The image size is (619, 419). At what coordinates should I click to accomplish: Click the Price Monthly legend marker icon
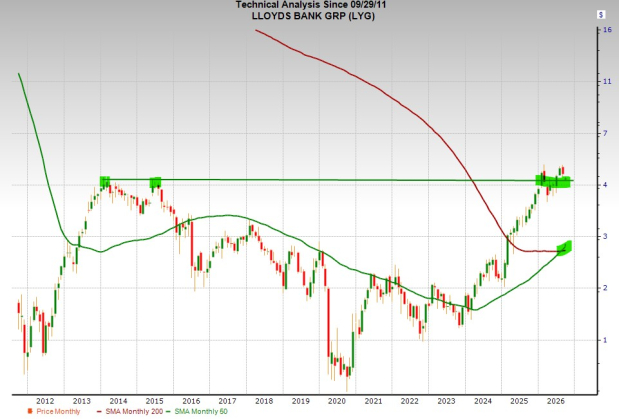pos(30,411)
